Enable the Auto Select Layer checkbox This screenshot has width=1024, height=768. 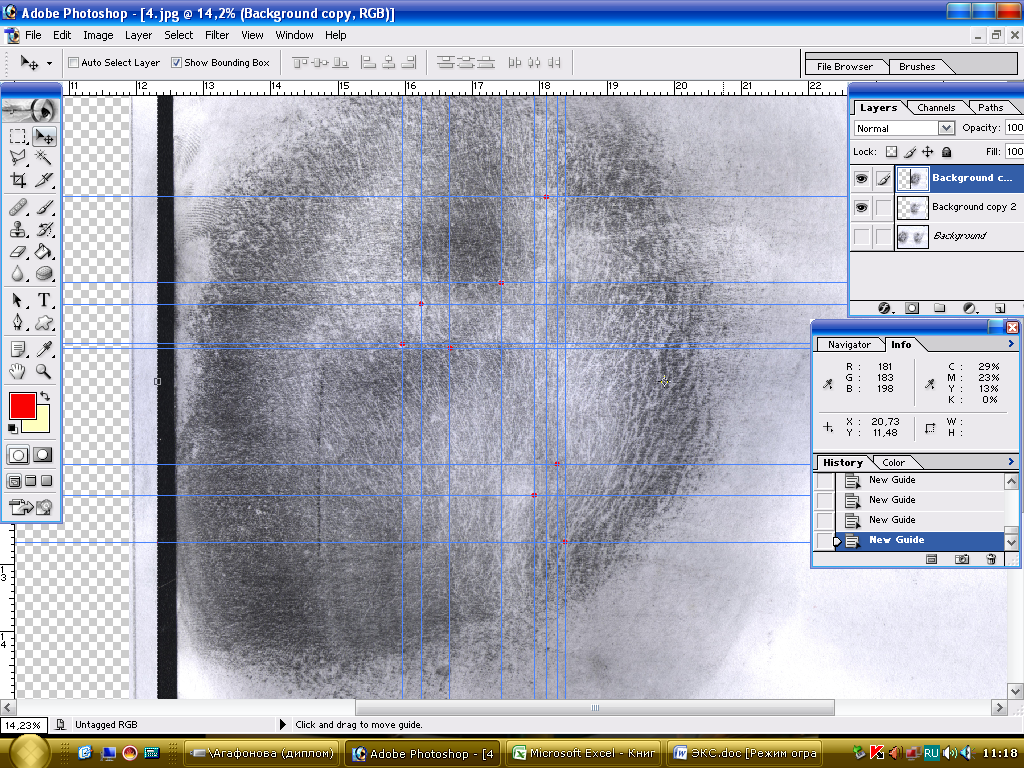74,62
